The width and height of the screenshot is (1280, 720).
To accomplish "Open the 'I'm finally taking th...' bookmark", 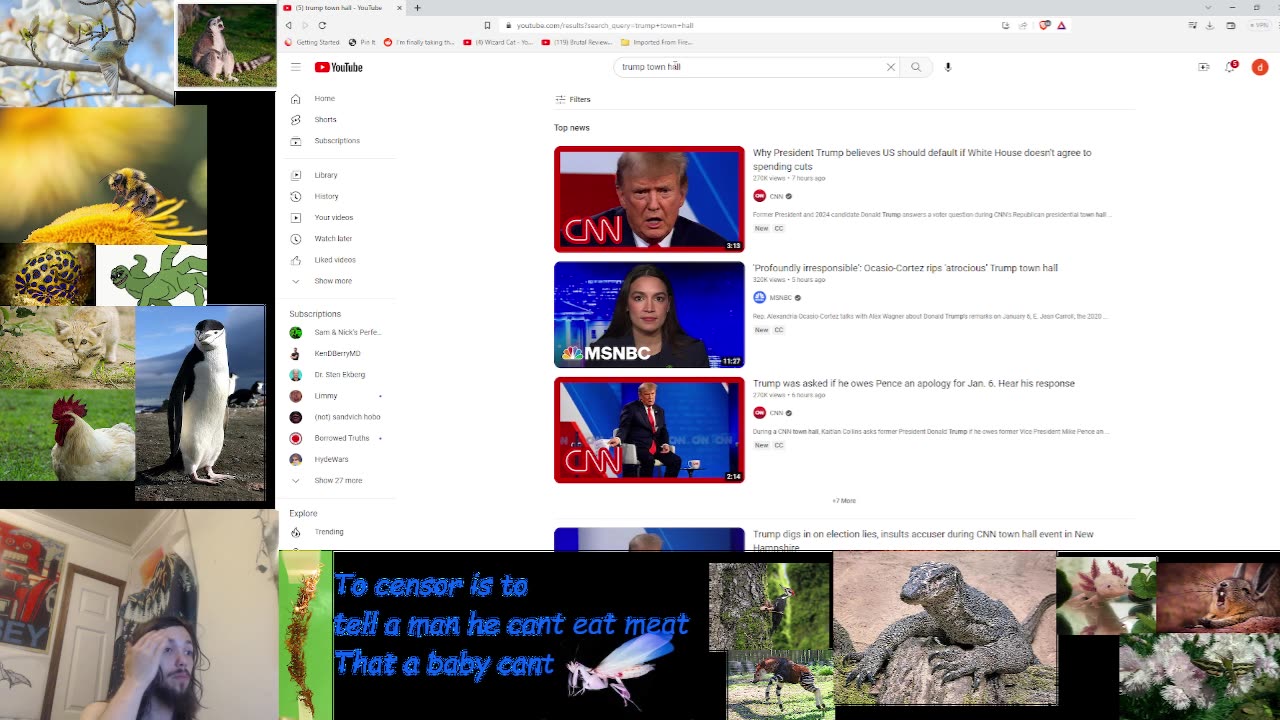I will (x=419, y=42).
